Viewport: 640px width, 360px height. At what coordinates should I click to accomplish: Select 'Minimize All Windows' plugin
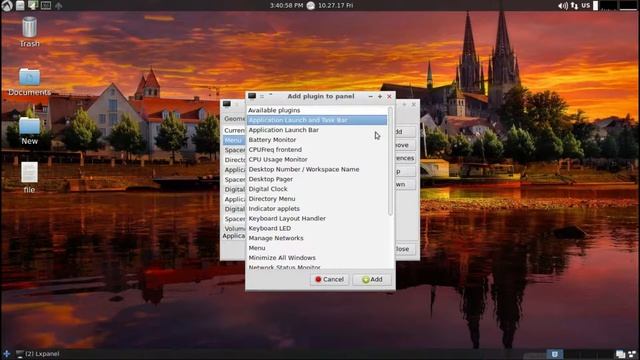click(317, 258)
